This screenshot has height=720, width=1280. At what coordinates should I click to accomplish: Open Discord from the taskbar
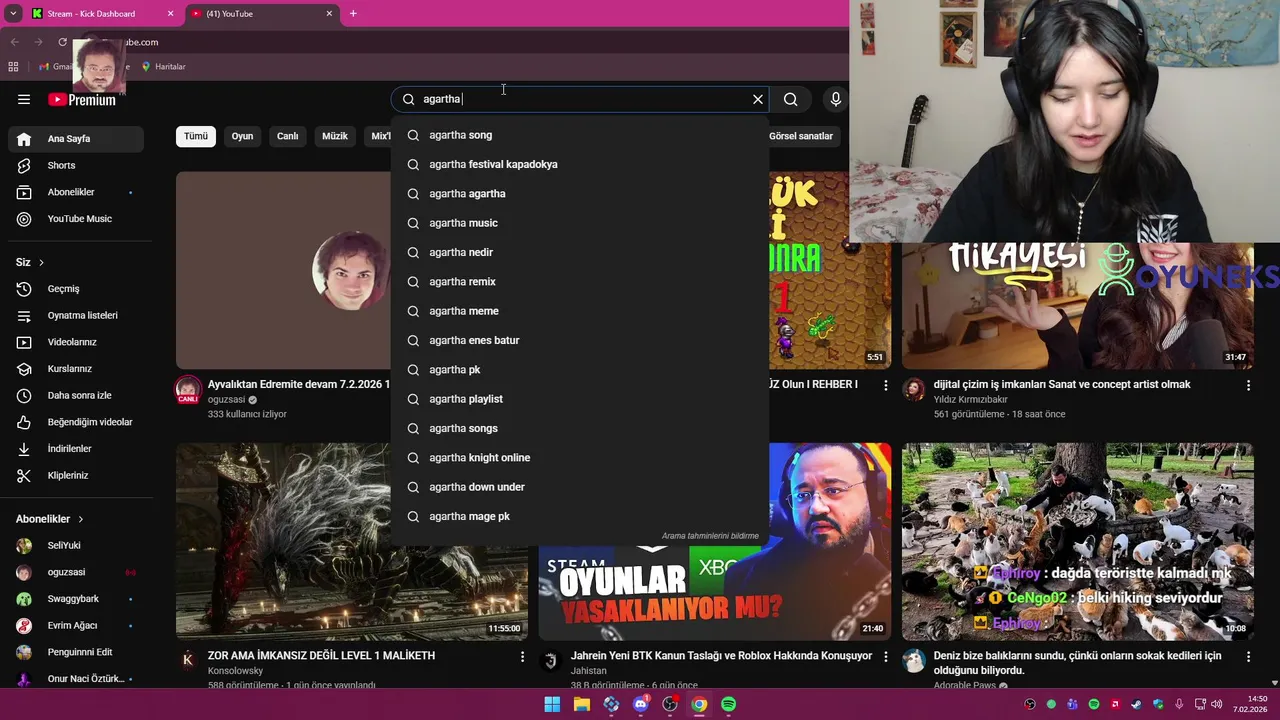pos(641,704)
